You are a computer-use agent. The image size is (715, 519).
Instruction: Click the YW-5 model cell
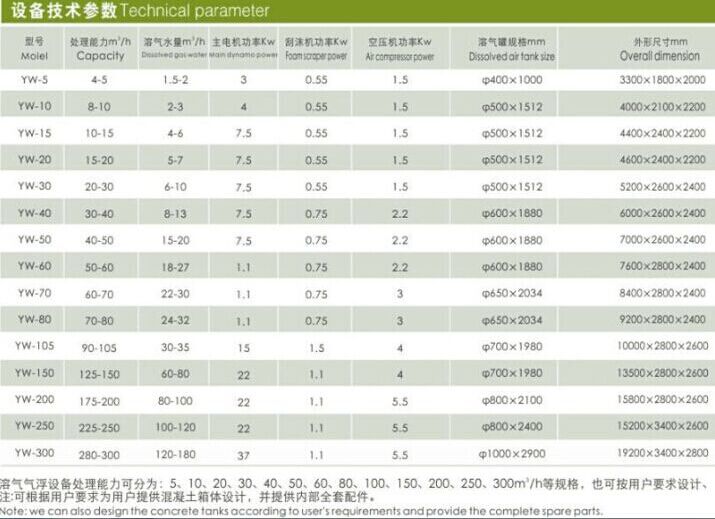coord(28,77)
